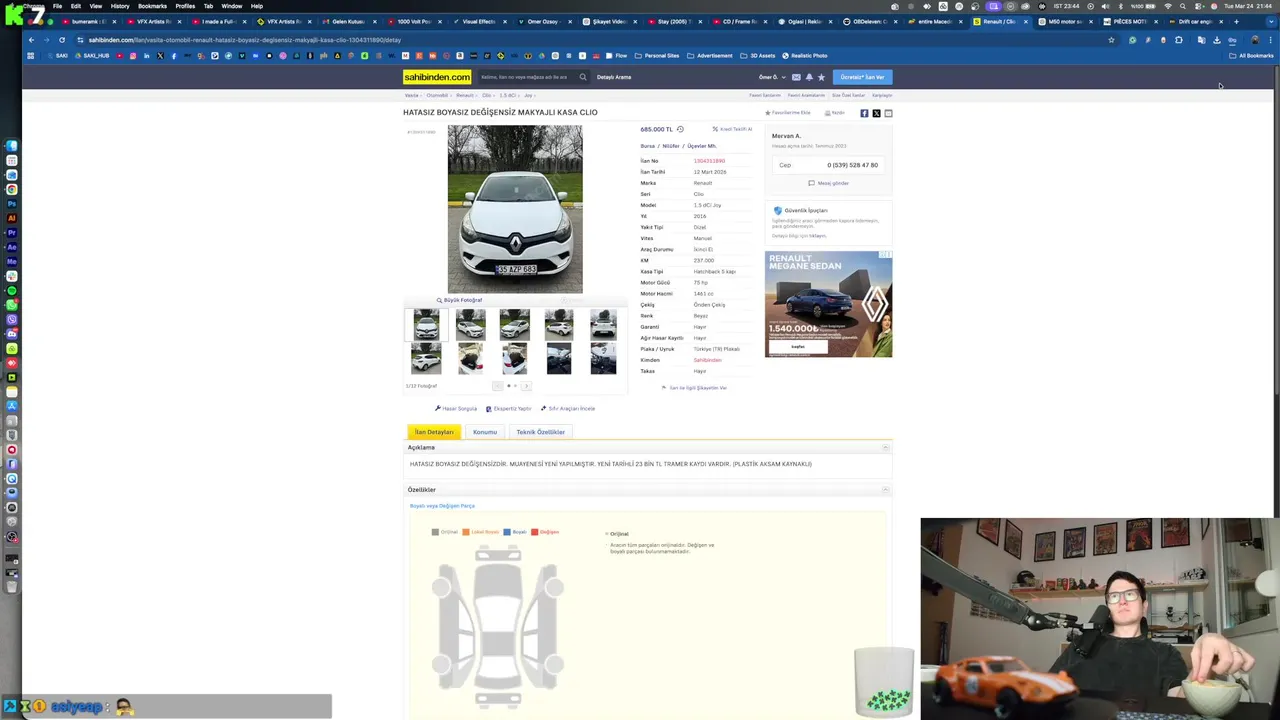The image size is (1280, 720).
Task: Click Renault breadcrumb
Action: pyautogui.click(x=465, y=95)
